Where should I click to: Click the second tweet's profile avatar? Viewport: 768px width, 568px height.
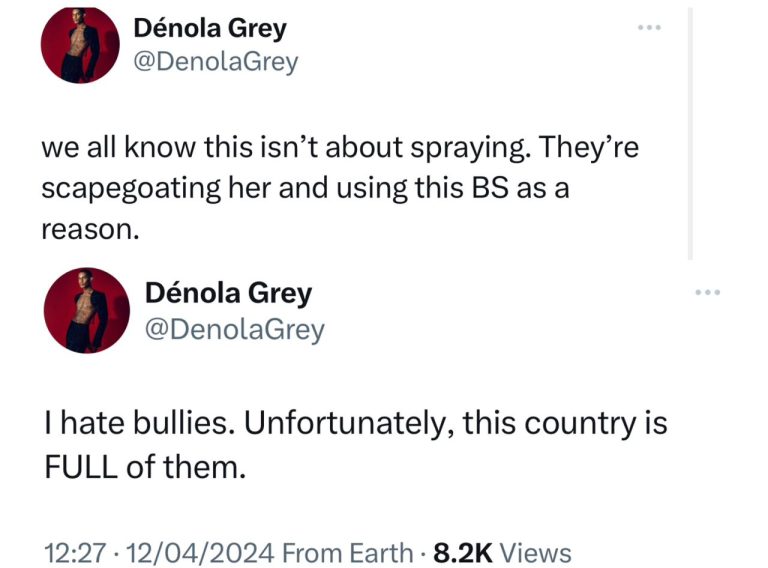[x=89, y=309]
